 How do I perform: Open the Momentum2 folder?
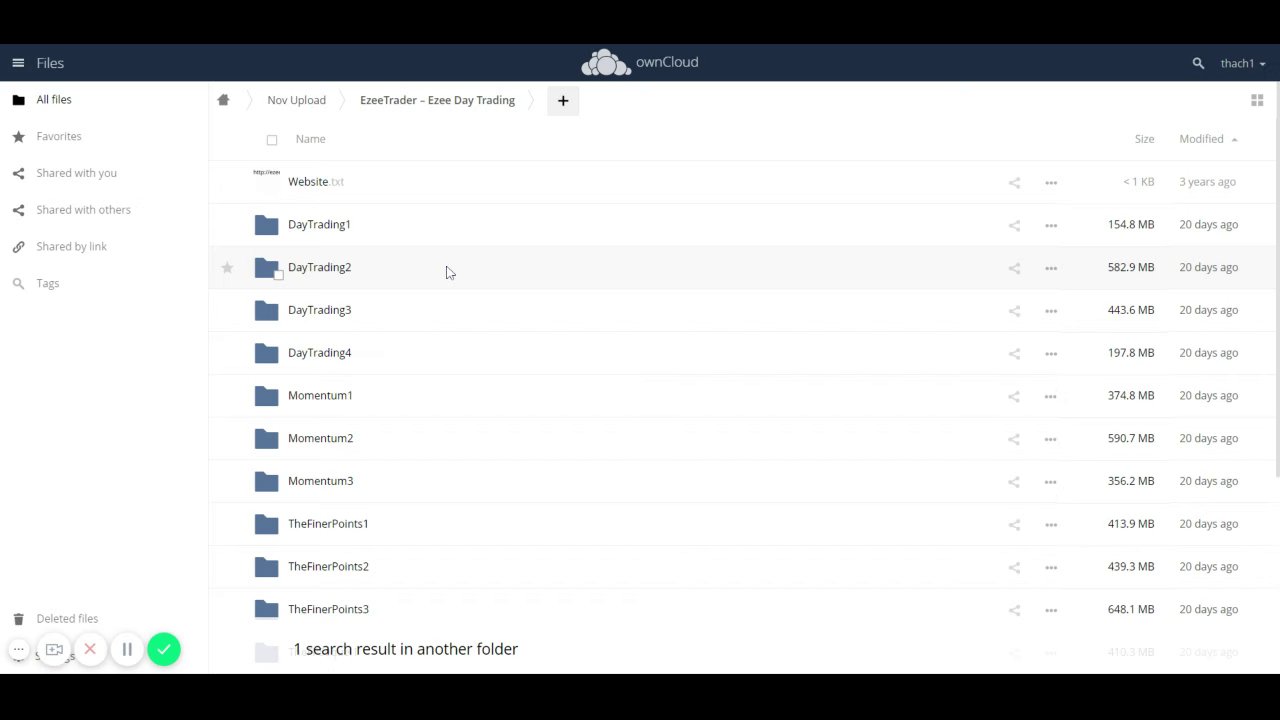click(320, 438)
